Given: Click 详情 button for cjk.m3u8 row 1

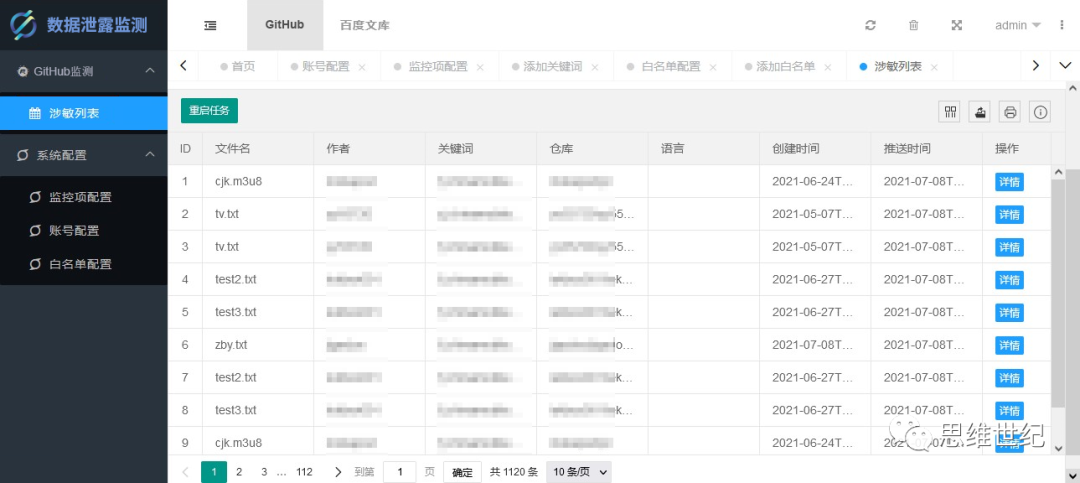Looking at the screenshot, I should click(x=1009, y=182).
